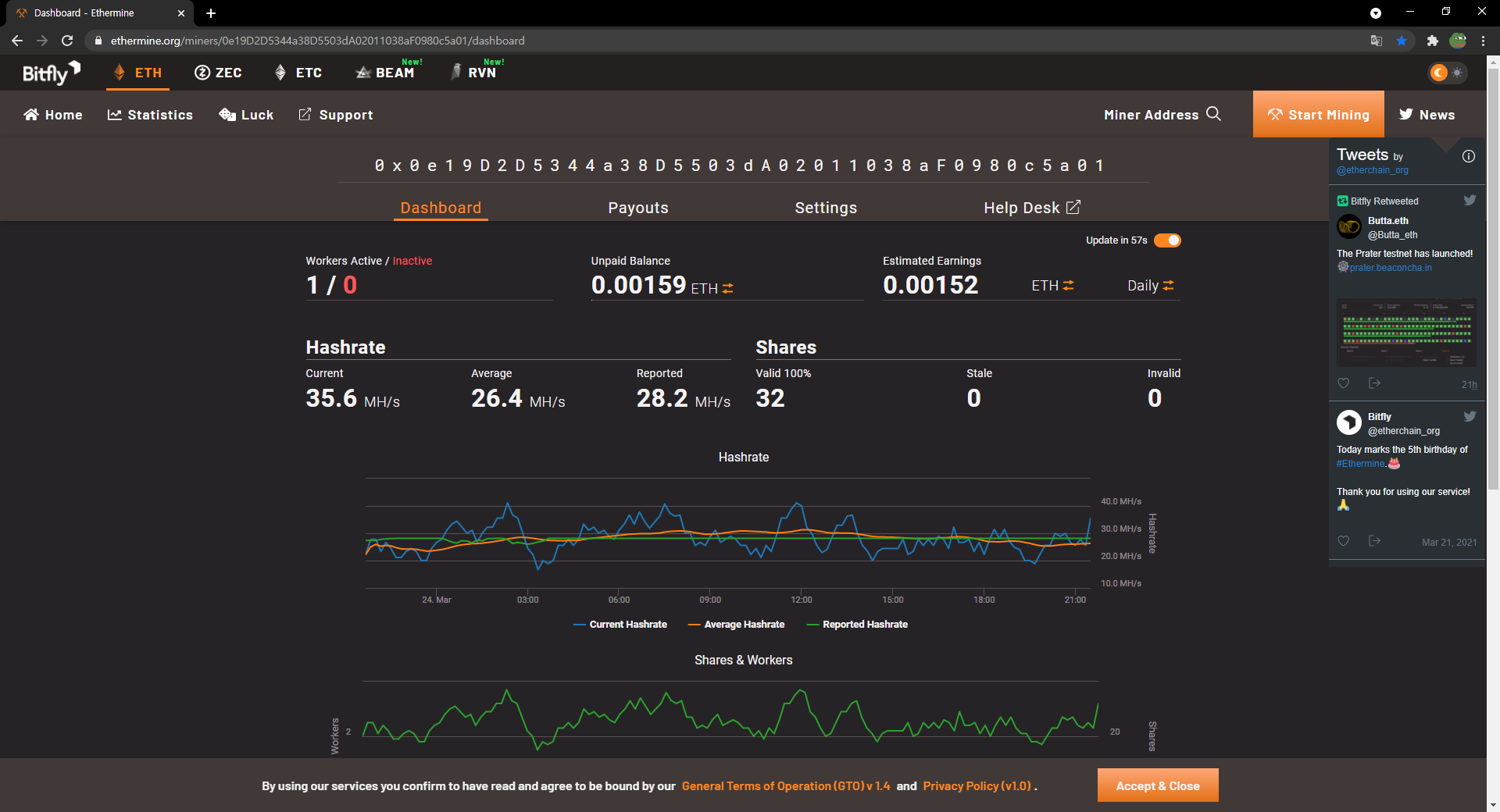Switch to the BEAM pool

pyautogui.click(x=387, y=72)
